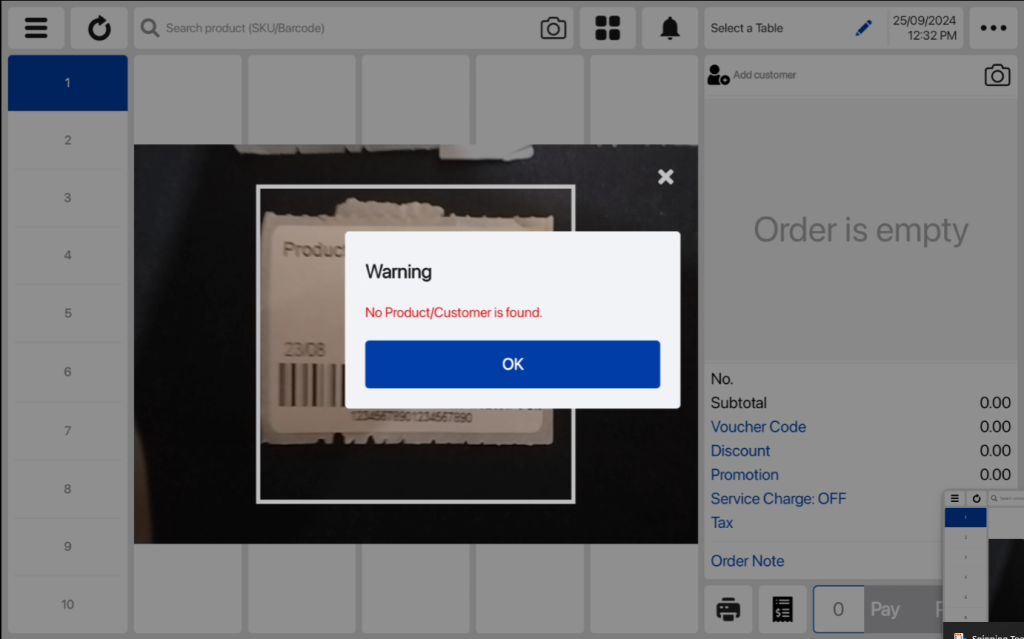This screenshot has height=639, width=1024.
Task: Open the Promotion link
Action: 744,475
